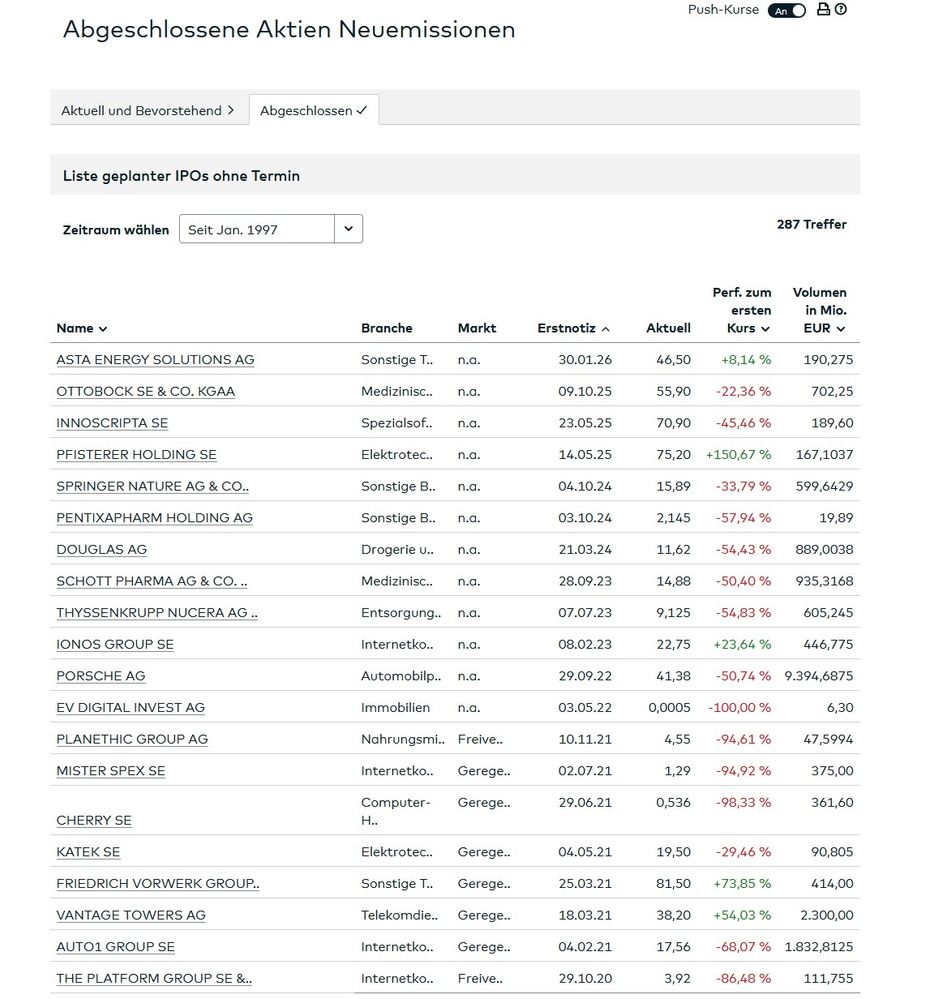Click volume value 1.832,8125
934x999 pixels.
tap(819, 947)
